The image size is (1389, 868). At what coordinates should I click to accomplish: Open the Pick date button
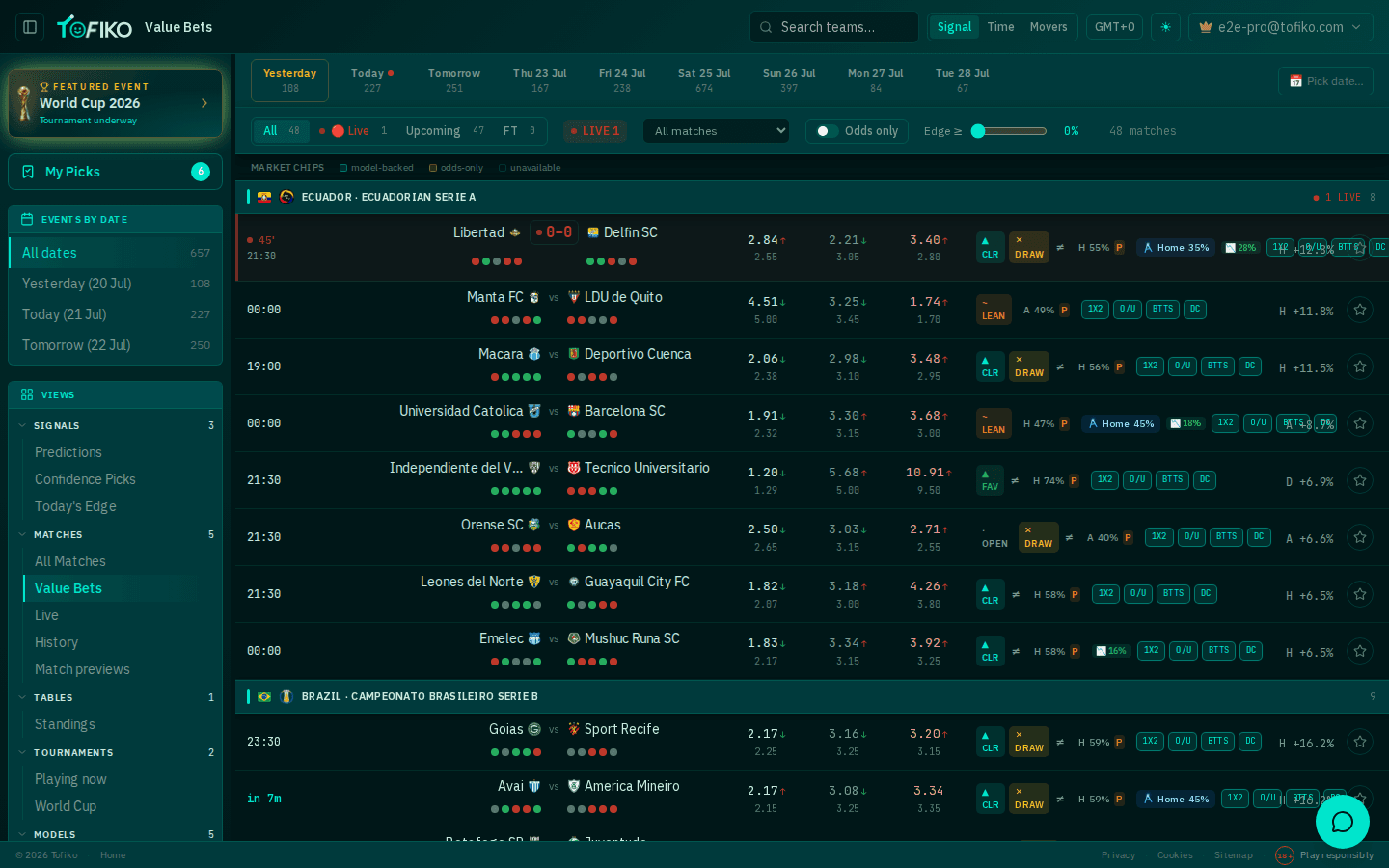coord(1325,81)
